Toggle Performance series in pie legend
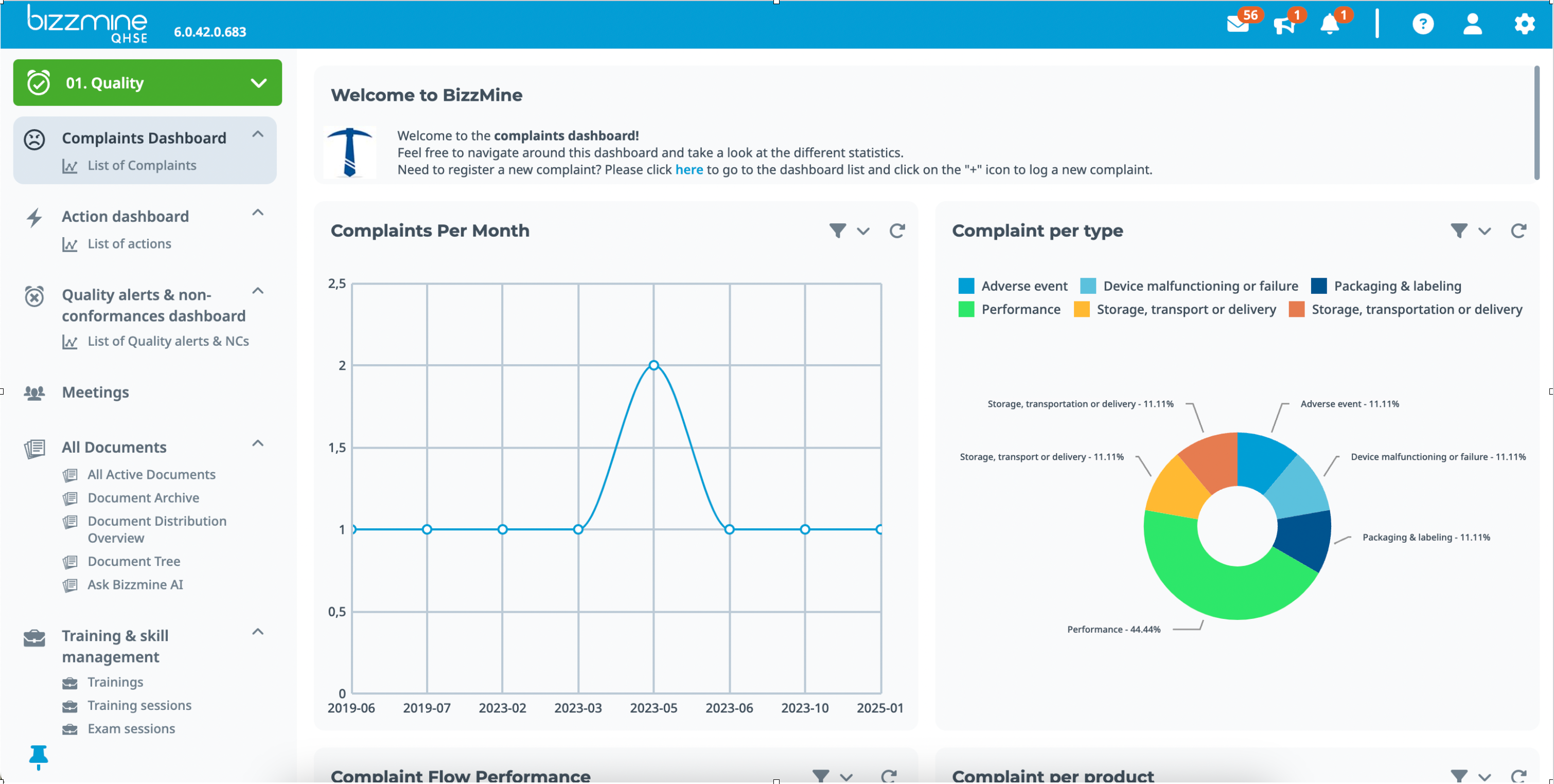Viewport: 1554px width, 784px height. [x=1020, y=309]
